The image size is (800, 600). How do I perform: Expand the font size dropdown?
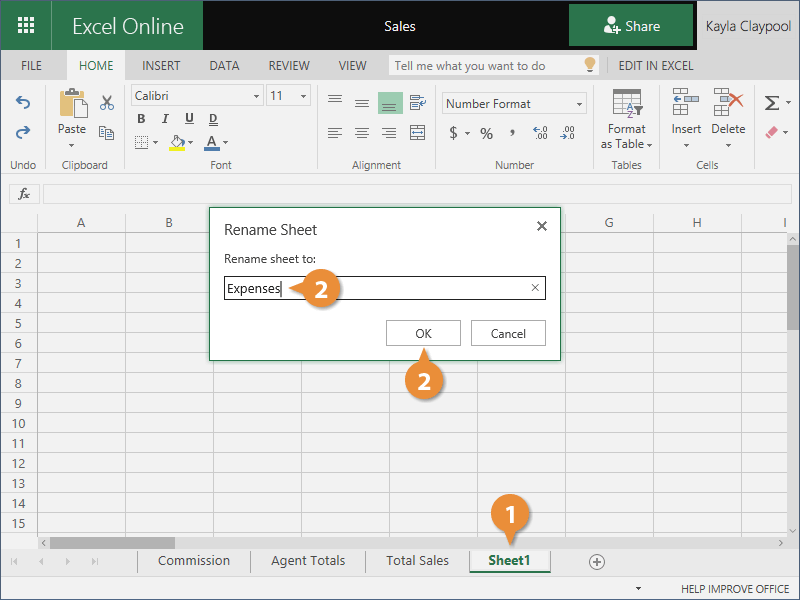tap(304, 96)
